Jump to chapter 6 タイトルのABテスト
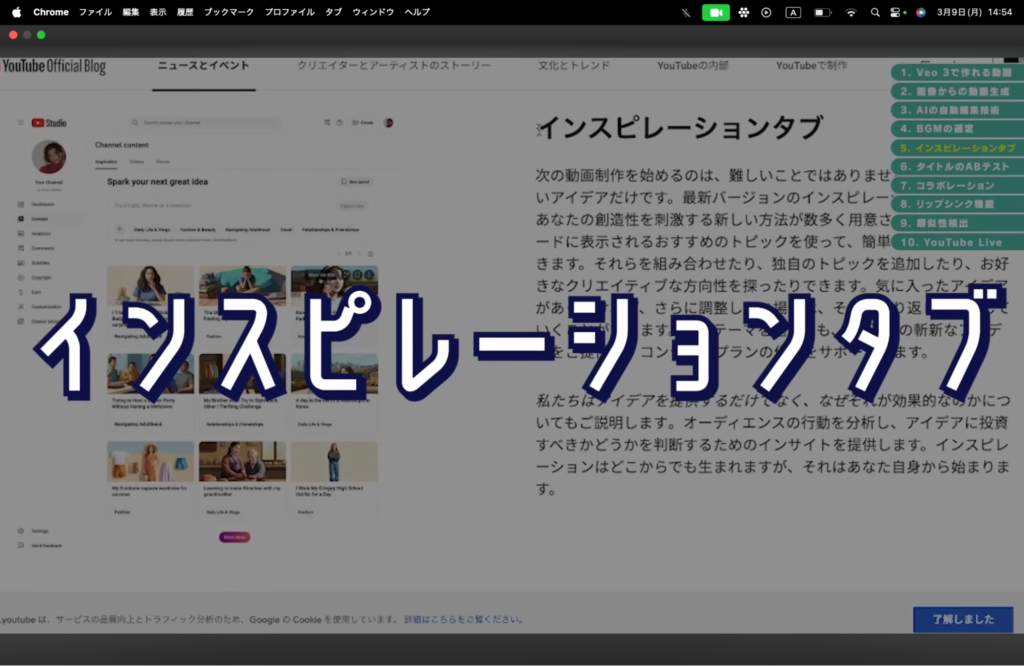 [955, 166]
